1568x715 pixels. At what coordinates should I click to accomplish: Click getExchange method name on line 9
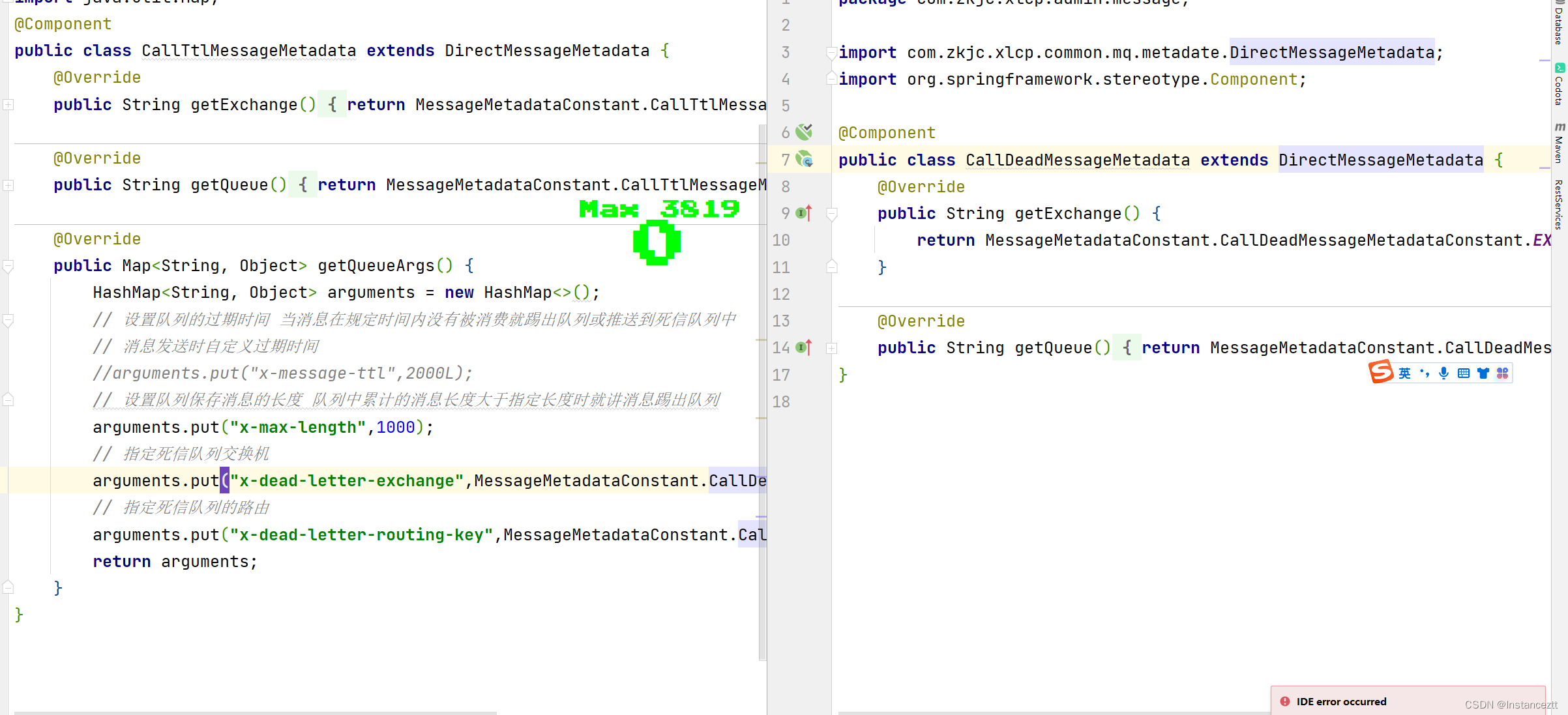click(1068, 213)
